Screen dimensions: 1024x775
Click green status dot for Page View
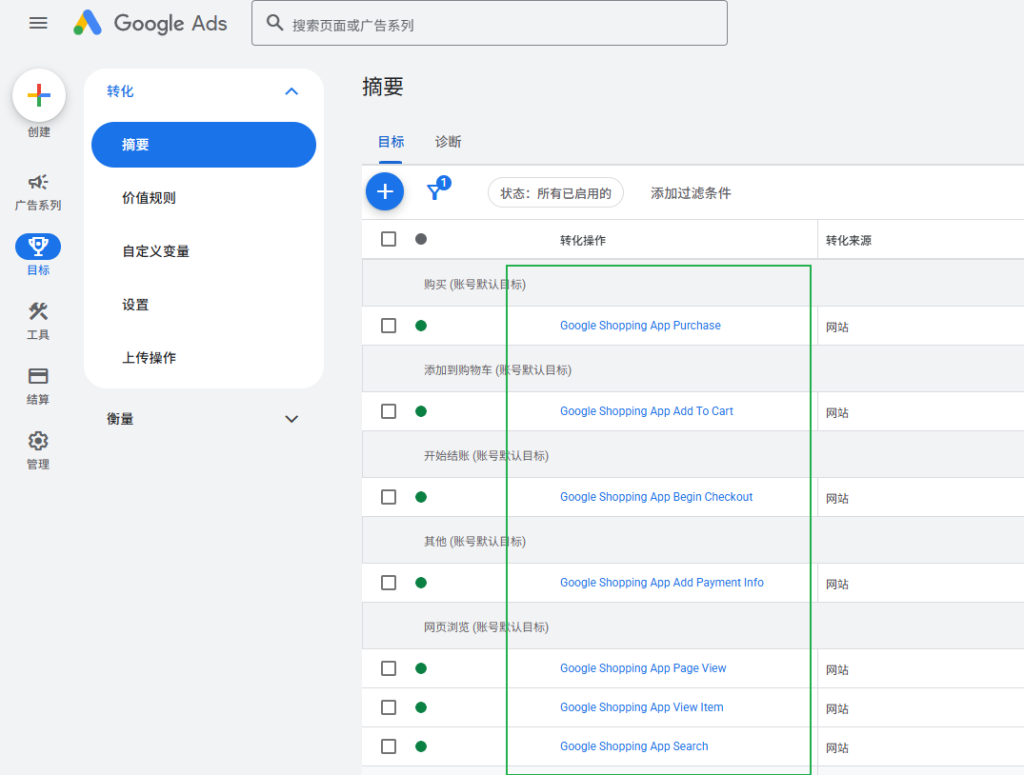click(421, 668)
